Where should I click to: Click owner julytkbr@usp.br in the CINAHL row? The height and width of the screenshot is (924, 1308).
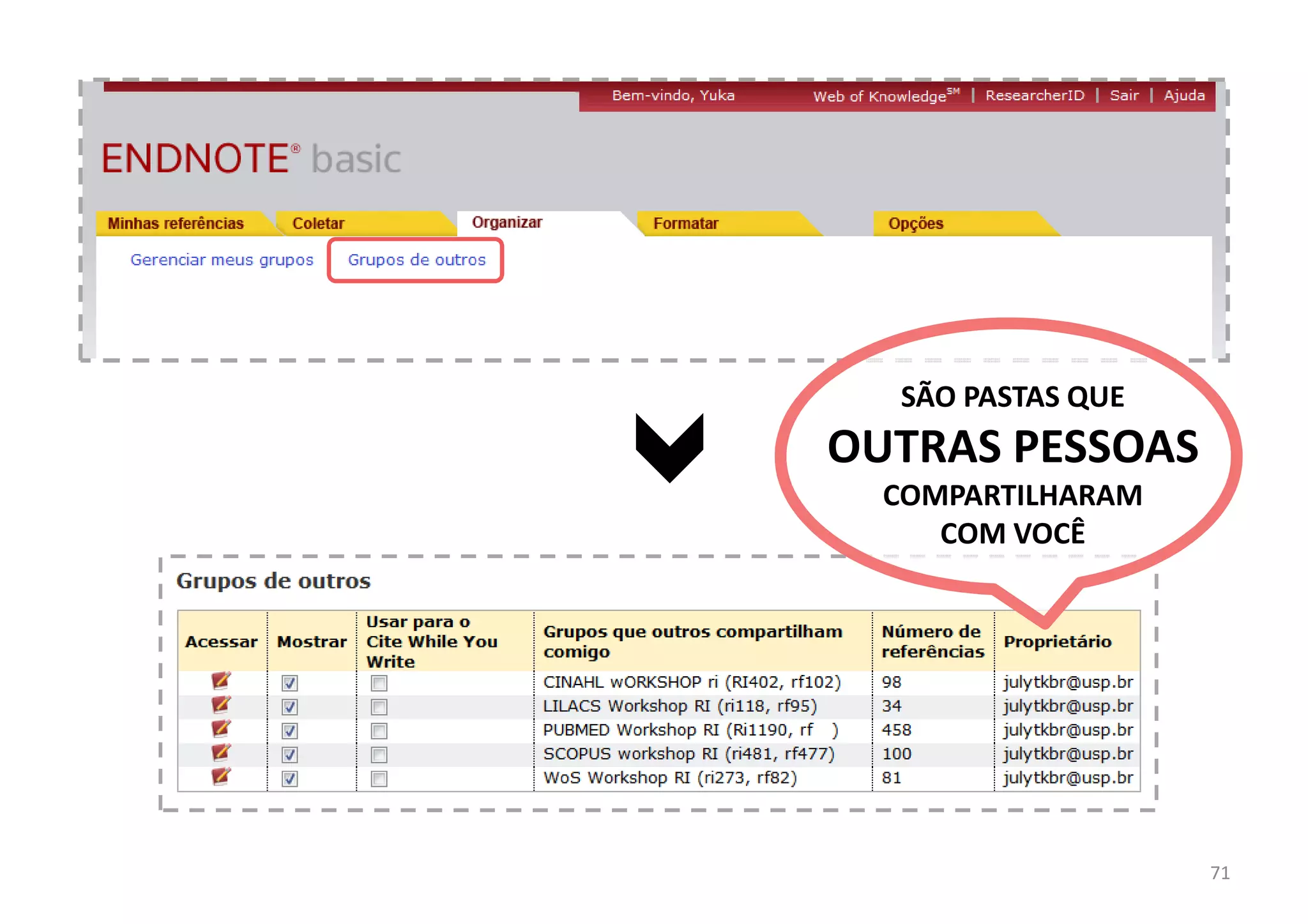(1068, 682)
